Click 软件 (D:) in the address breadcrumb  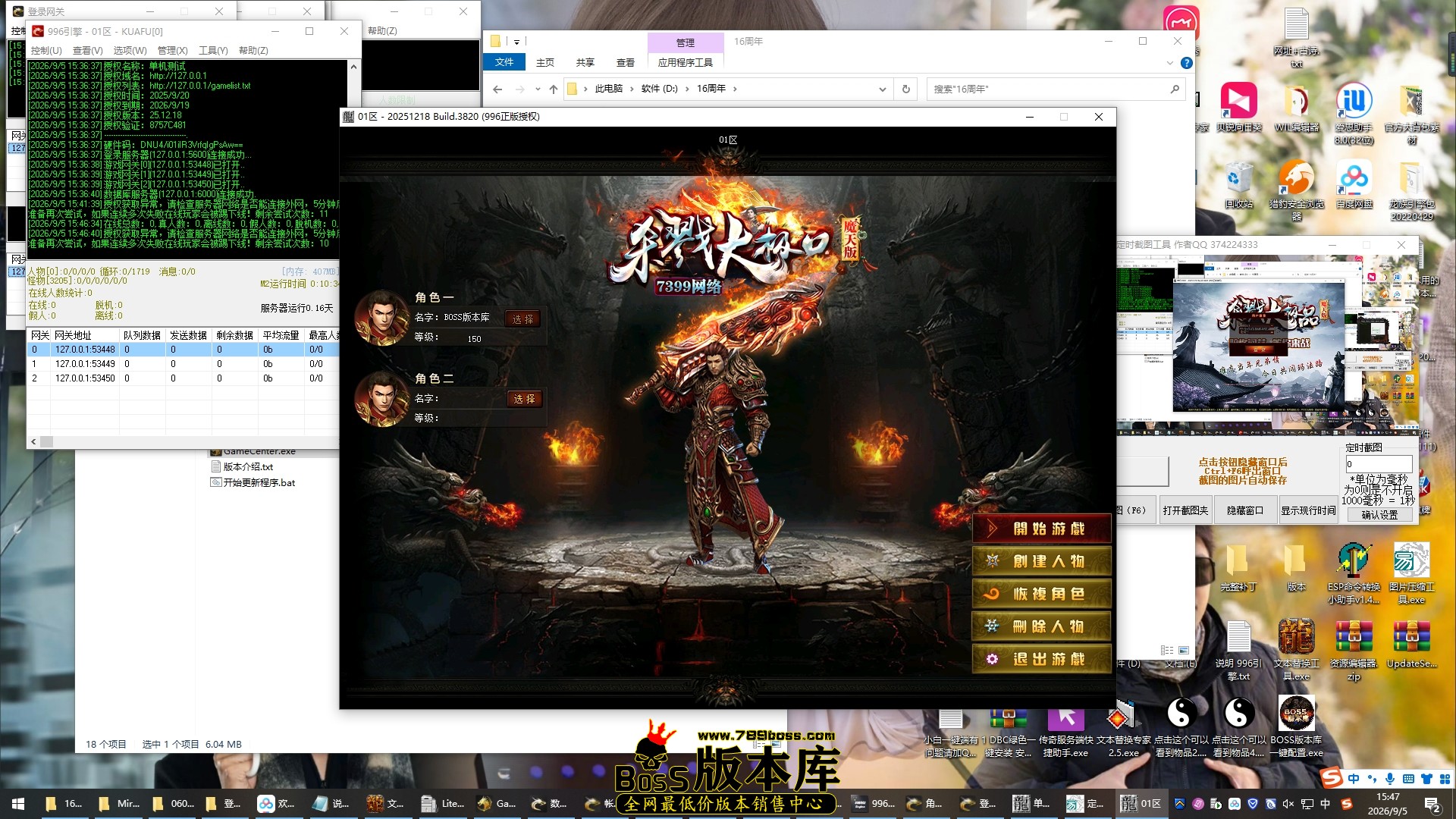659,89
